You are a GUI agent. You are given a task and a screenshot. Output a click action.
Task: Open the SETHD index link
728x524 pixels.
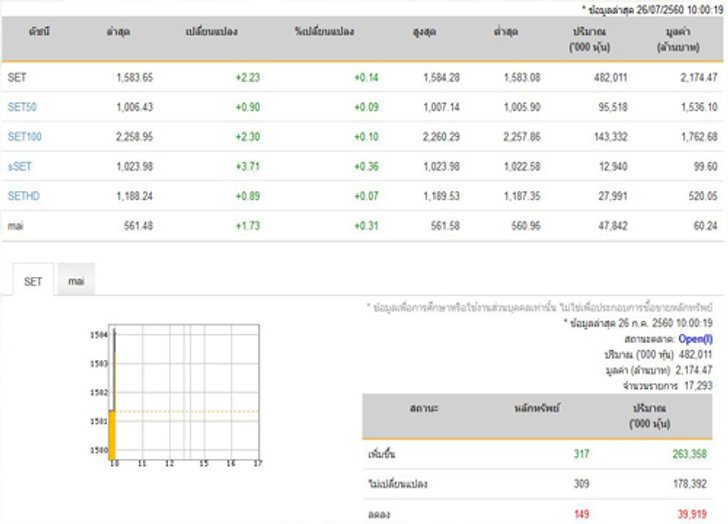pos(24,196)
